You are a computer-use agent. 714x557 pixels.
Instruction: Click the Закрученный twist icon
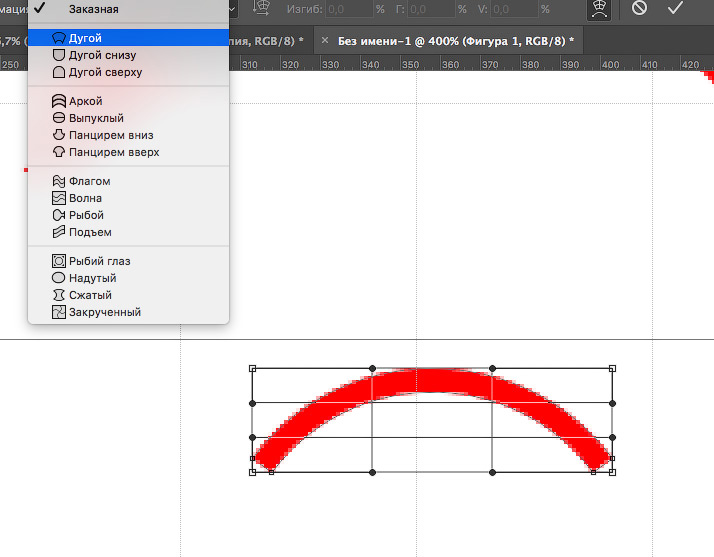[x=59, y=312]
